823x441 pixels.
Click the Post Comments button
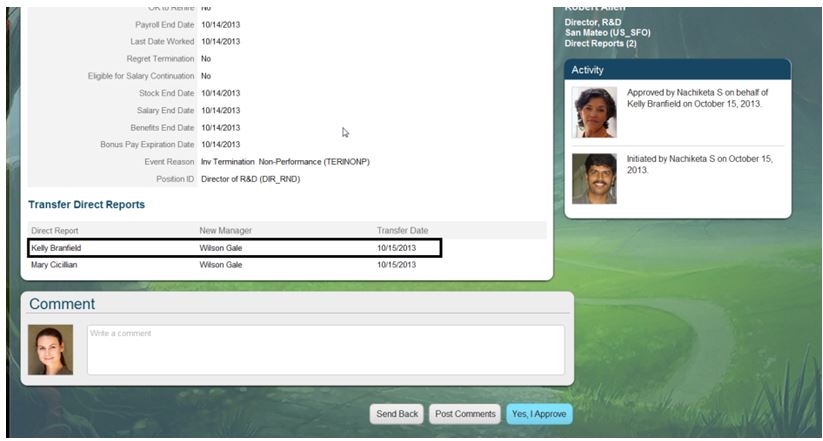pos(465,414)
